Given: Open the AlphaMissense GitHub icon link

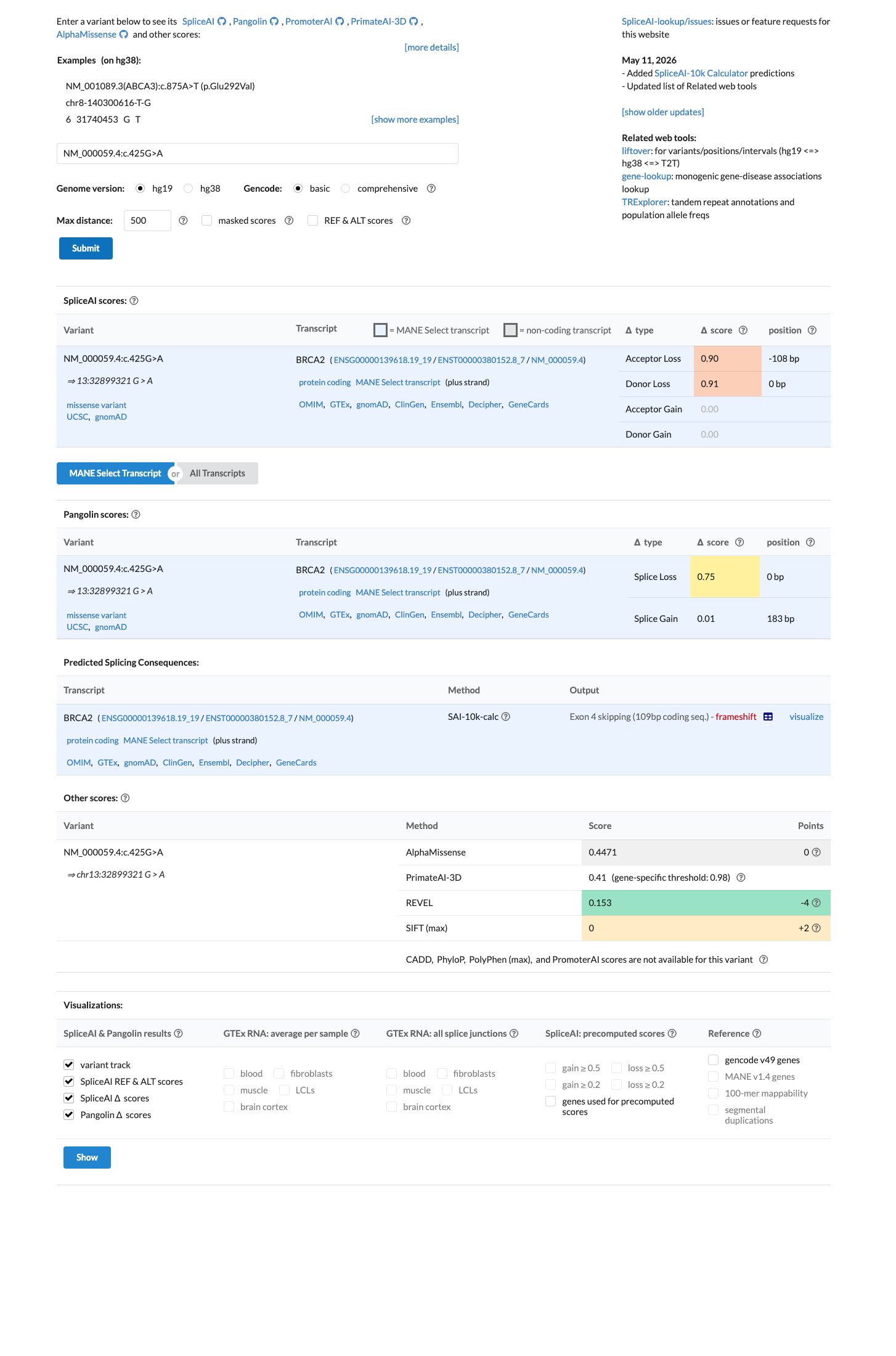Looking at the screenshot, I should point(123,35).
